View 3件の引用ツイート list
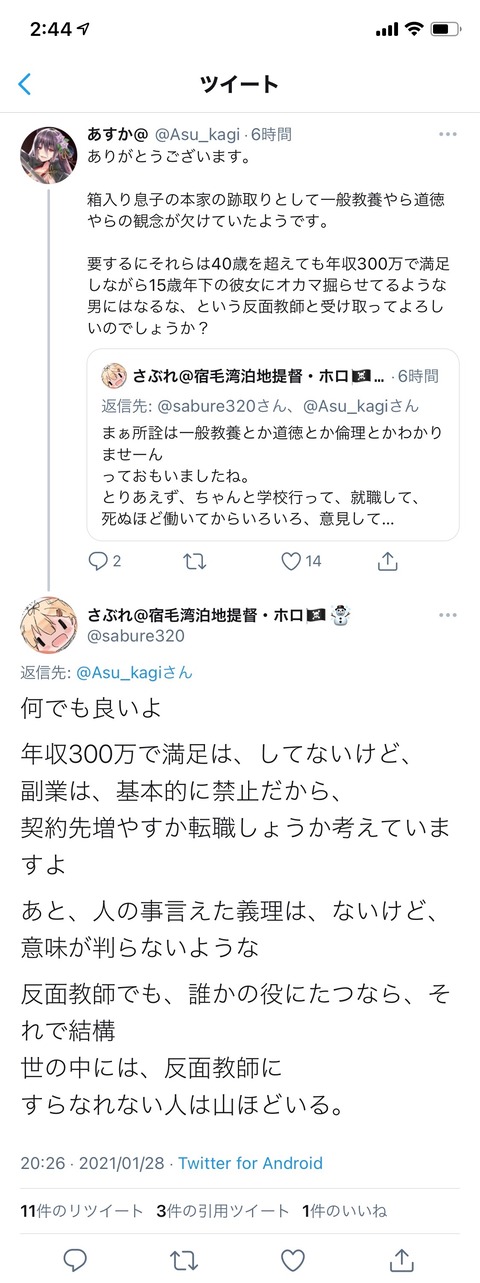The height and width of the screenshot is (1283, 480). (222, 1210)
